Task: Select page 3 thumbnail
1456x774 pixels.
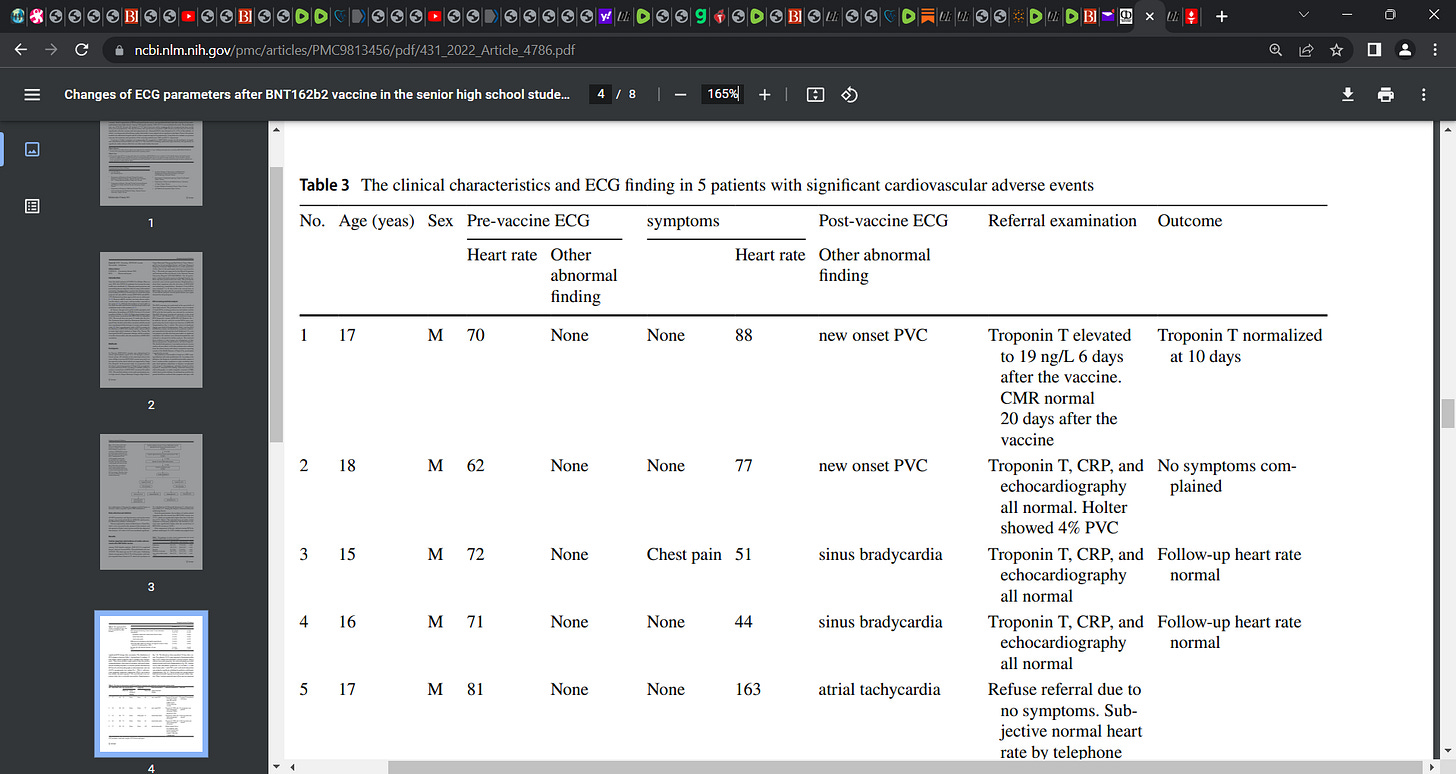Action: click(151, 502)
